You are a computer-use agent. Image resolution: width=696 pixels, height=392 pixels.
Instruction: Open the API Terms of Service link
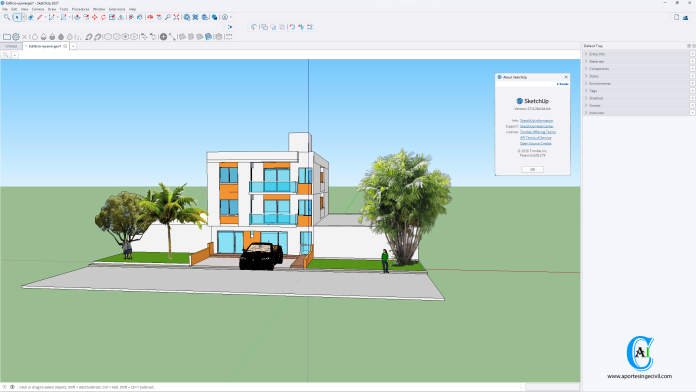(535, 138)
